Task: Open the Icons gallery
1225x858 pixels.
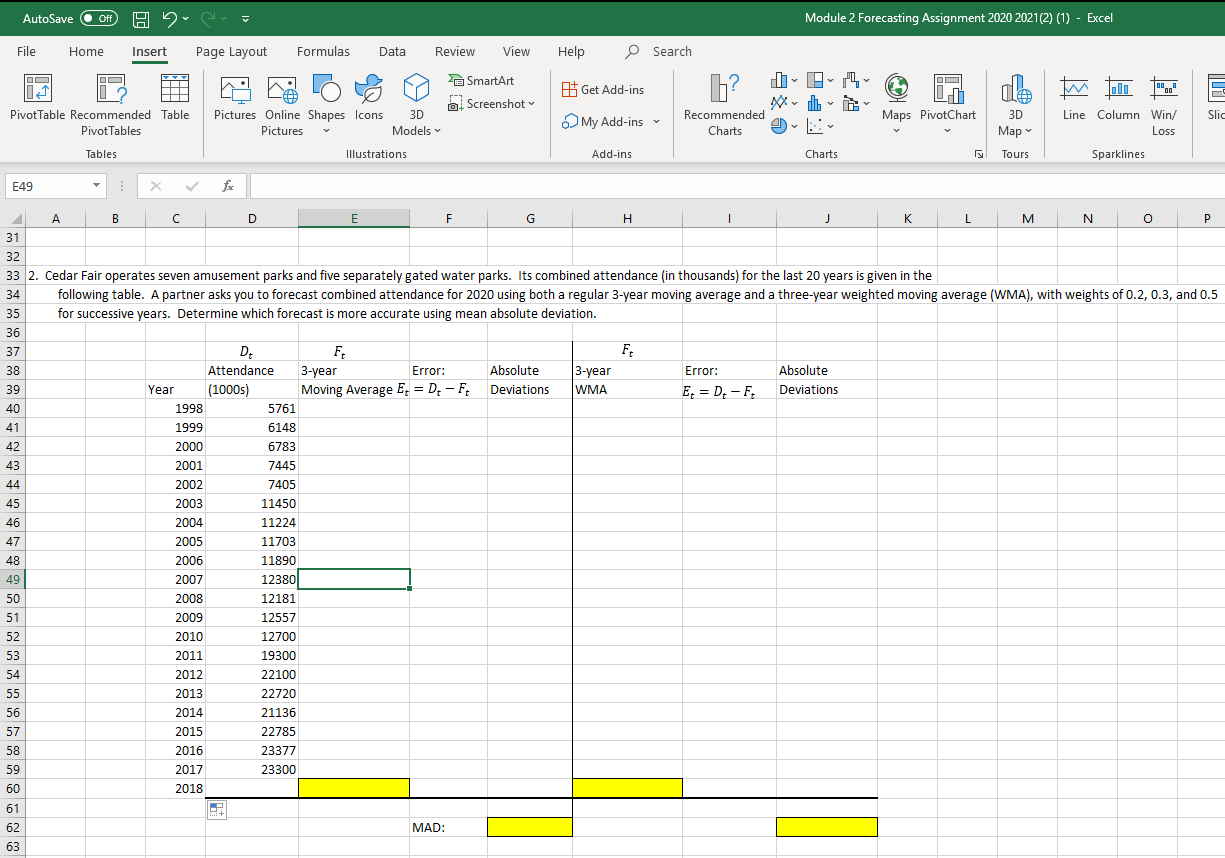Action: click(x=368, y=100)
